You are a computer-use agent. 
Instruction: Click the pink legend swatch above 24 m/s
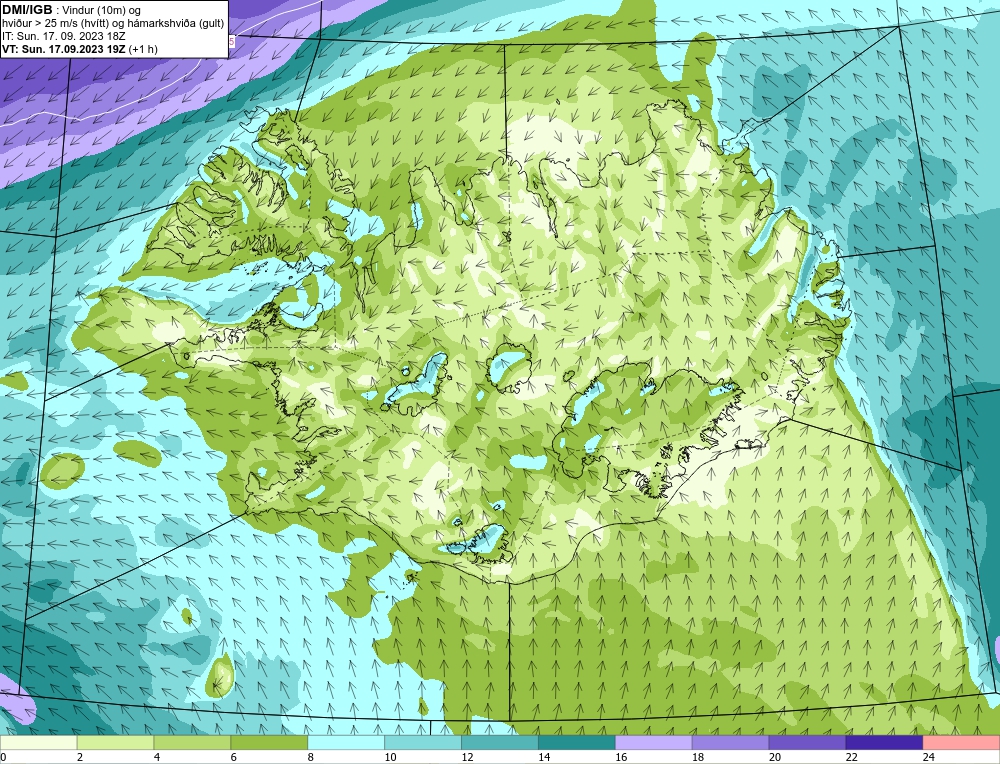pyautogui.click(x=961, y=742)
